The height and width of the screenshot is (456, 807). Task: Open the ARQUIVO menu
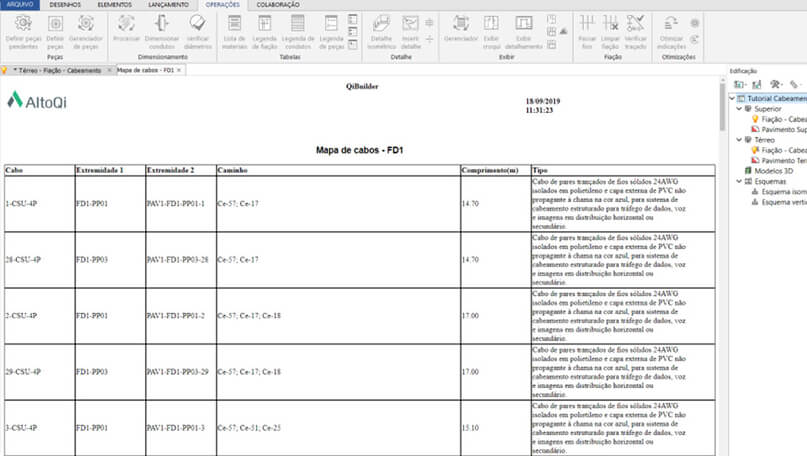click(x=20, y=5)
